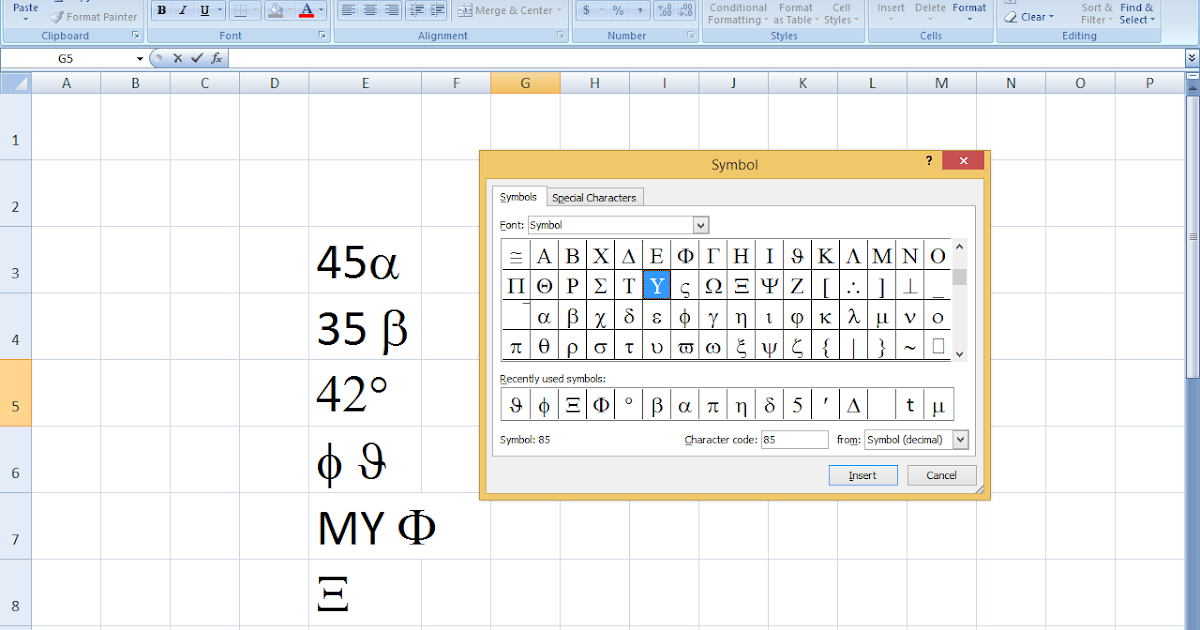The width and height of the screenshot is (1200, 630).
Task: Cancel formula bar entry (X)
Action: click(x=178, y=58)
